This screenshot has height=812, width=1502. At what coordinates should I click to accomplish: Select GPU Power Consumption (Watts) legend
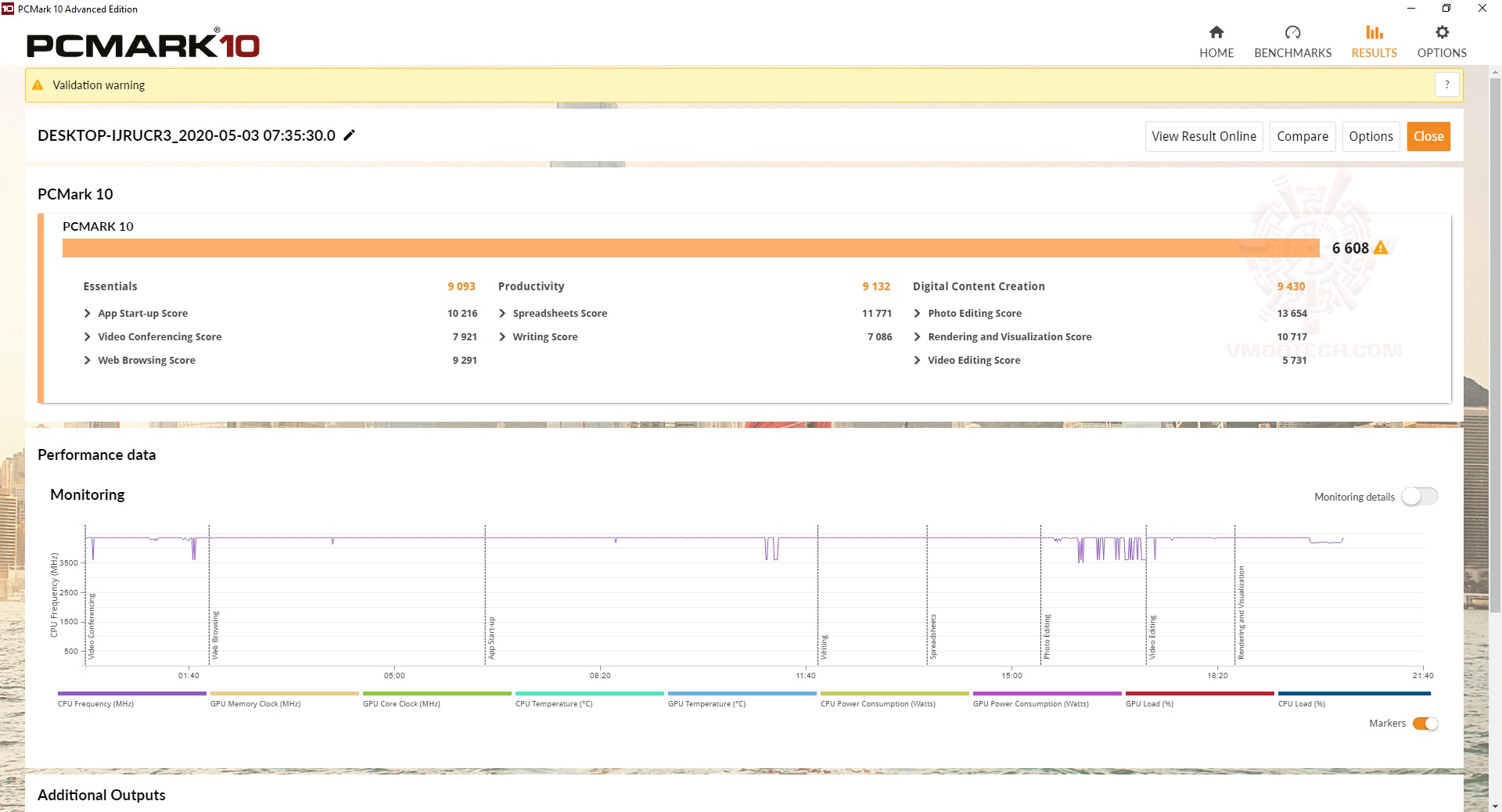(1047, 699)
